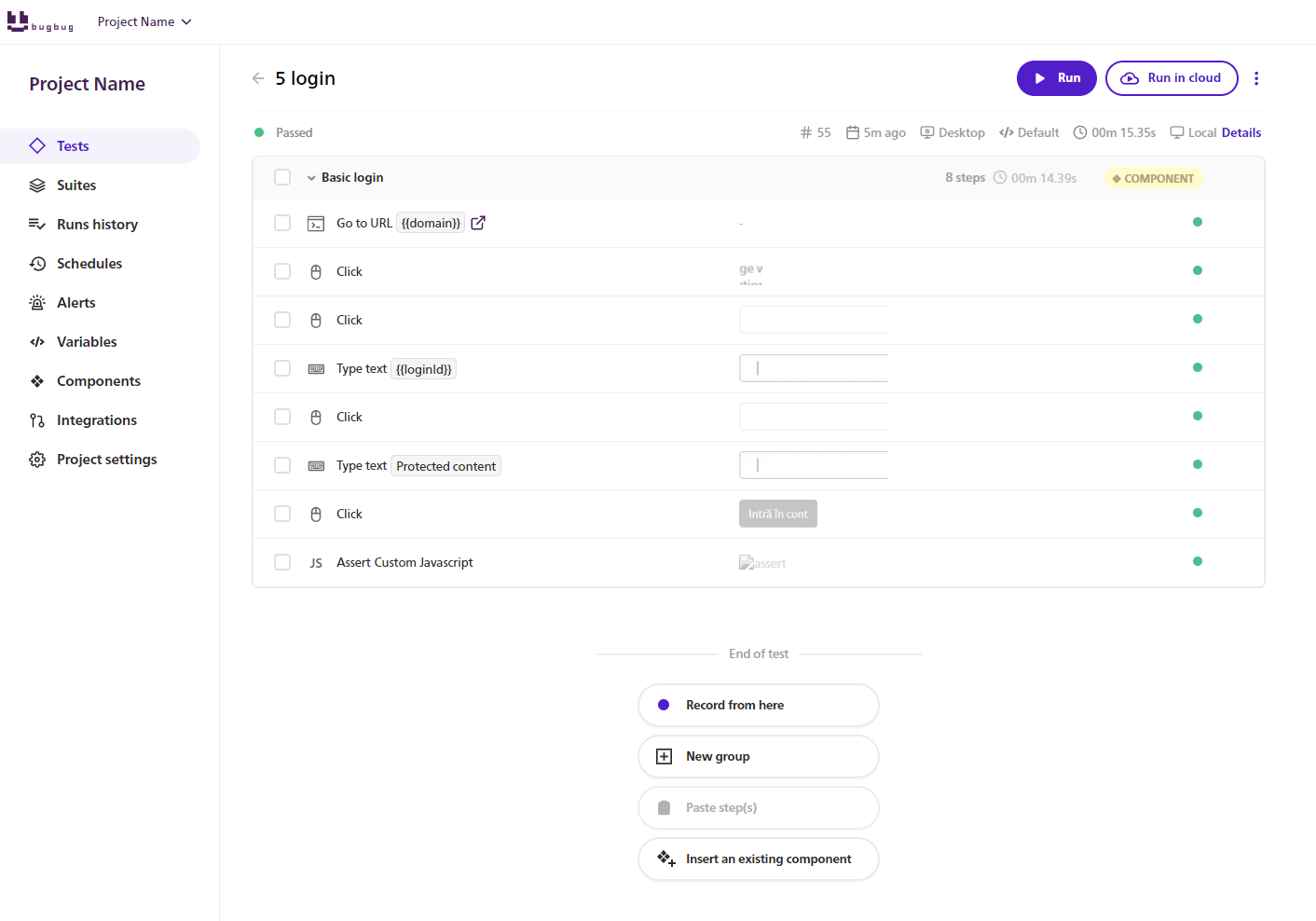
Task: Open the Details link for the run
Action: click(x=1241, y=132)
